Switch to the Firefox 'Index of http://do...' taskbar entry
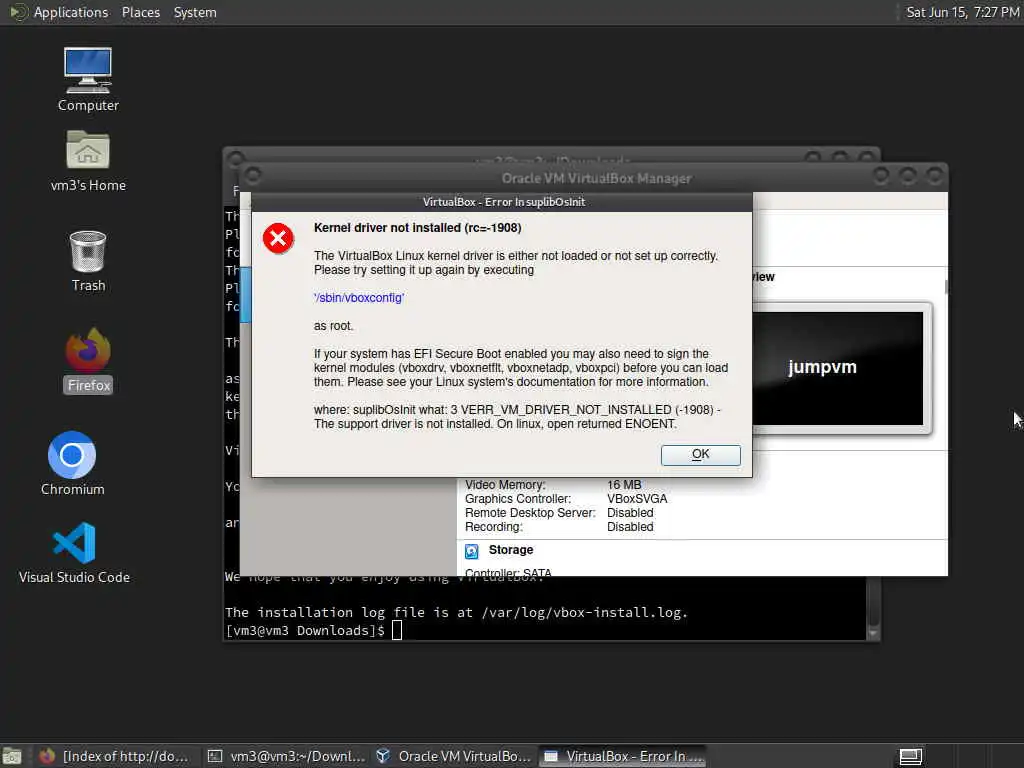1024x768 pixels. coord(114,756)
